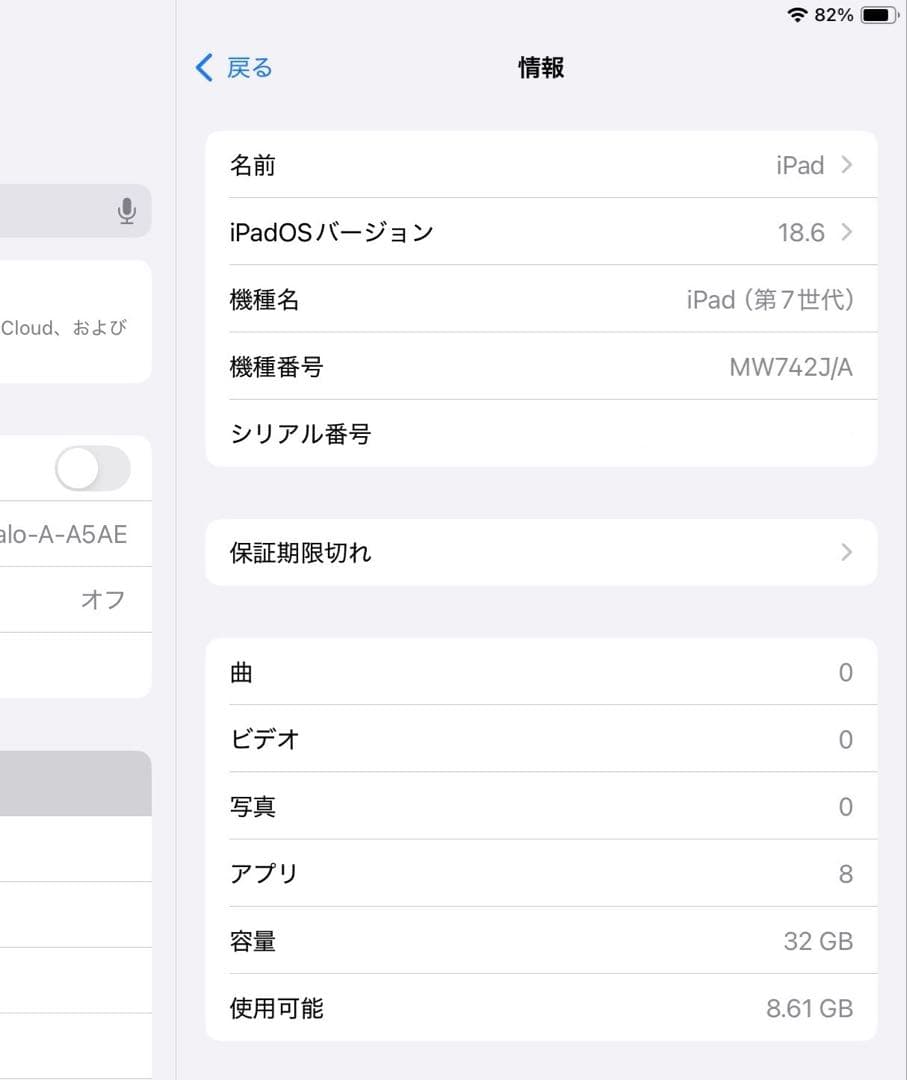
Task: Open the 保証期限切れ warranty details
Action: pos(540,552)
